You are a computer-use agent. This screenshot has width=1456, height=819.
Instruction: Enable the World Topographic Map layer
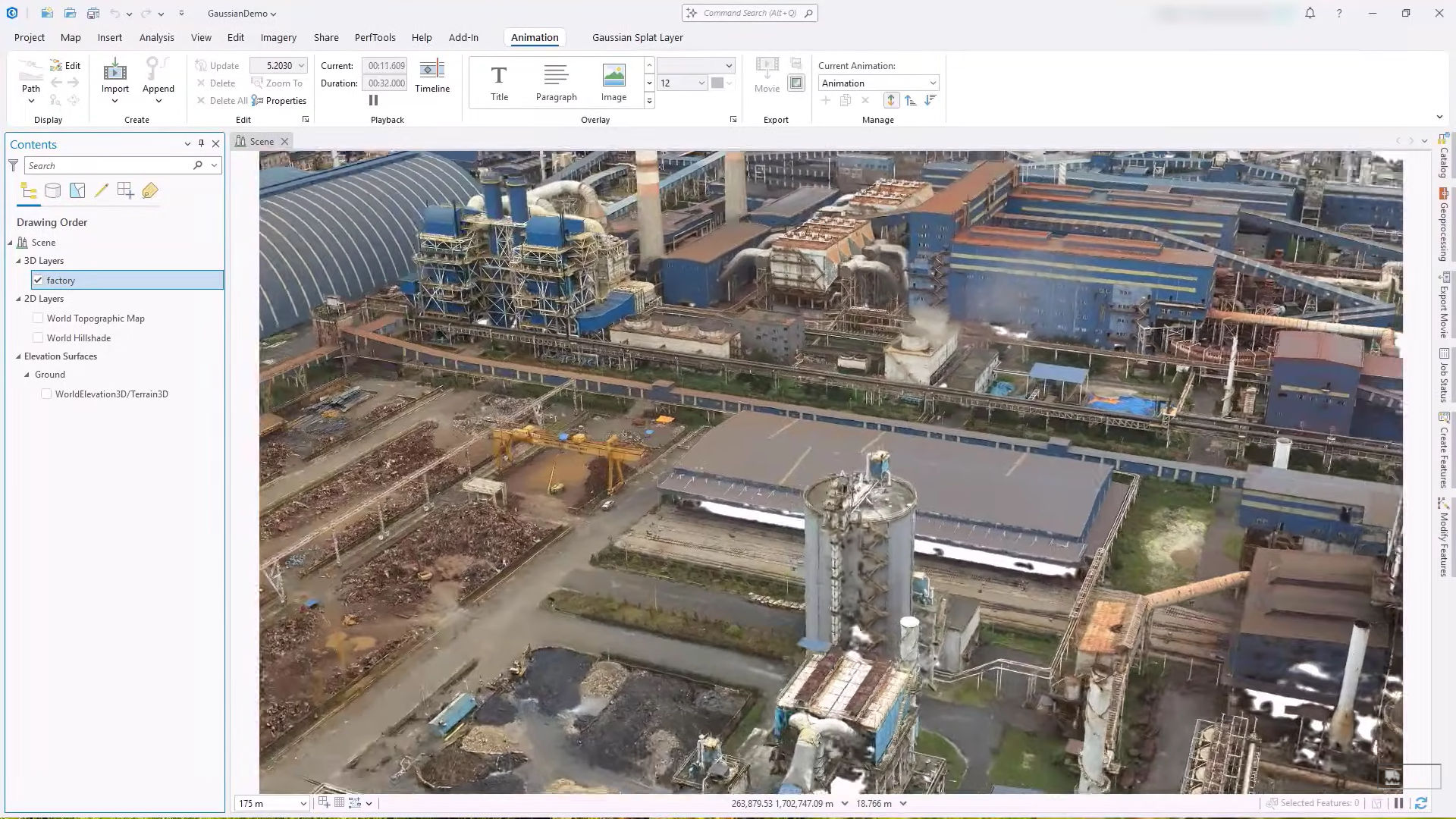[38, 318]
